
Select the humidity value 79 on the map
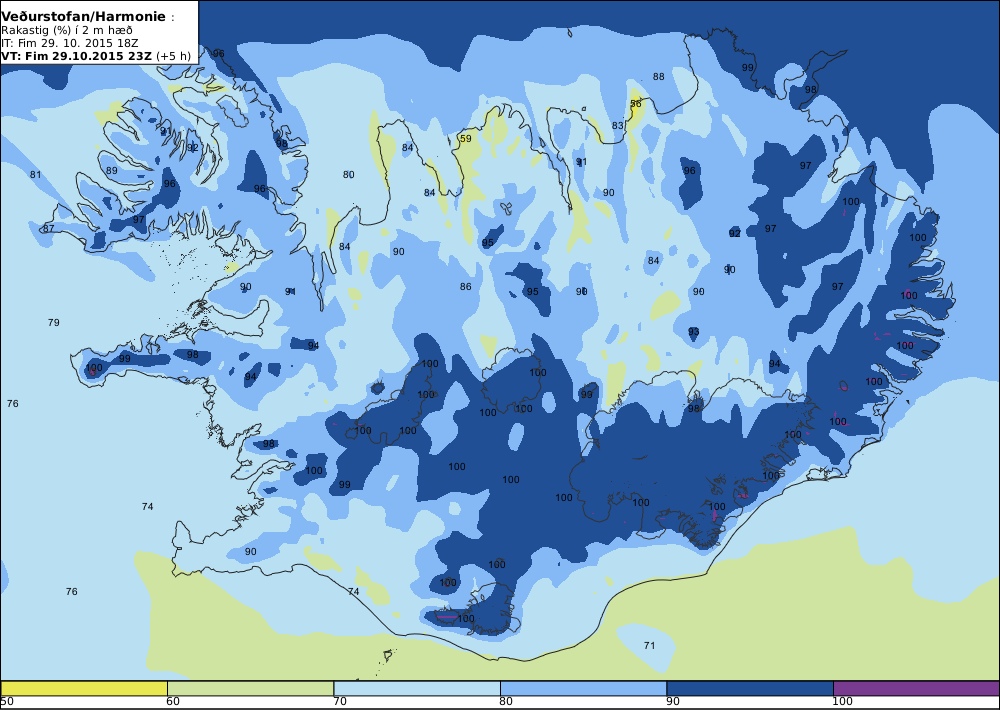click(x=54, y=322)
